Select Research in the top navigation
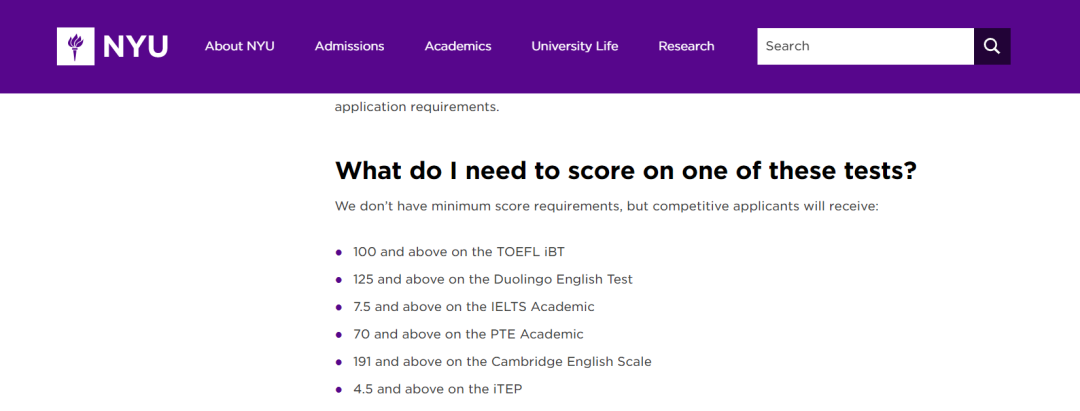Image resolution: width=1080 pixels, height=411 pixels. (686, 46)
